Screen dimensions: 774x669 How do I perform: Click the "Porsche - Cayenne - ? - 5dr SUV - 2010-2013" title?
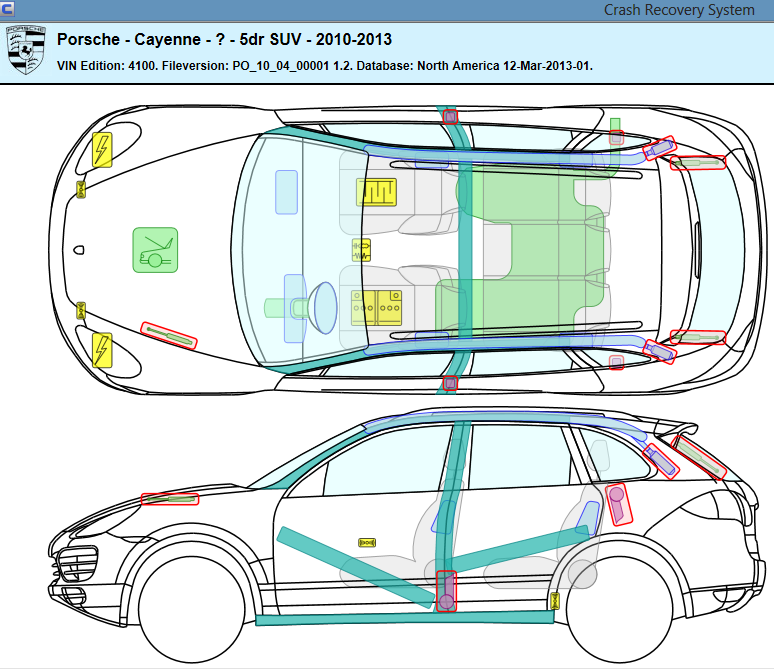pos(224,39)
